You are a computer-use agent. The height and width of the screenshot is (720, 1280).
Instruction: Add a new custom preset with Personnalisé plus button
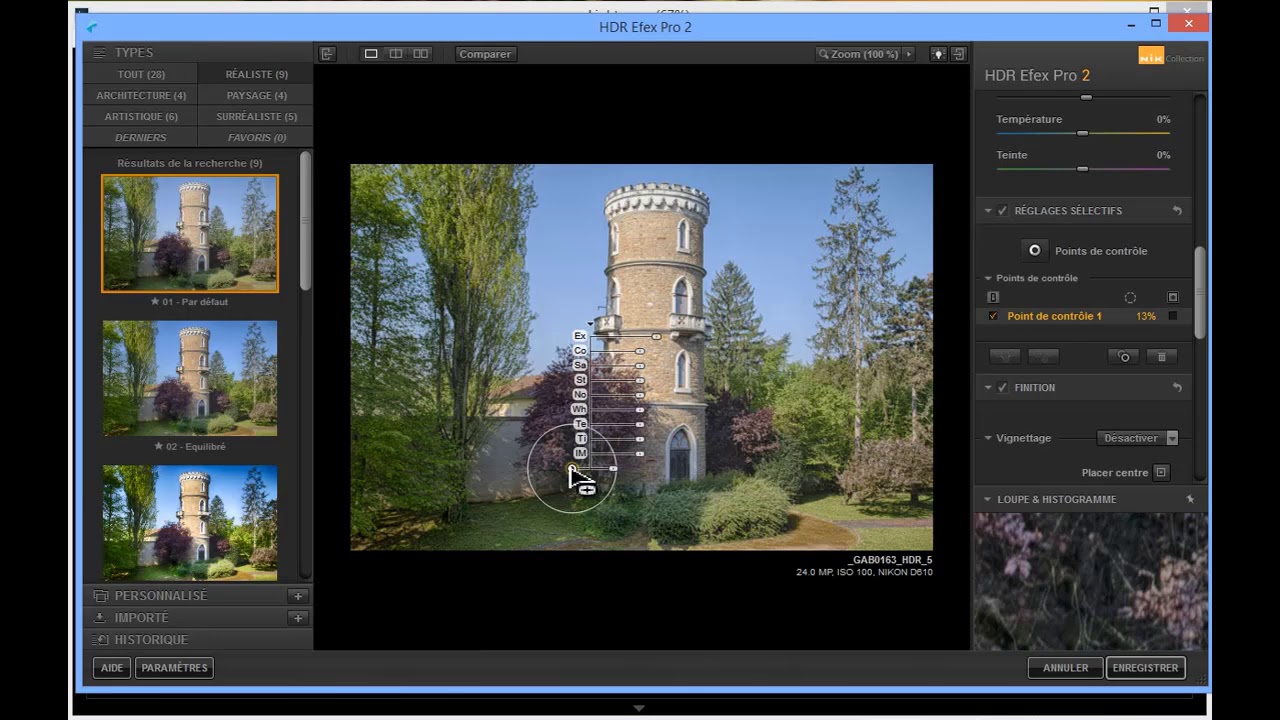297,596
